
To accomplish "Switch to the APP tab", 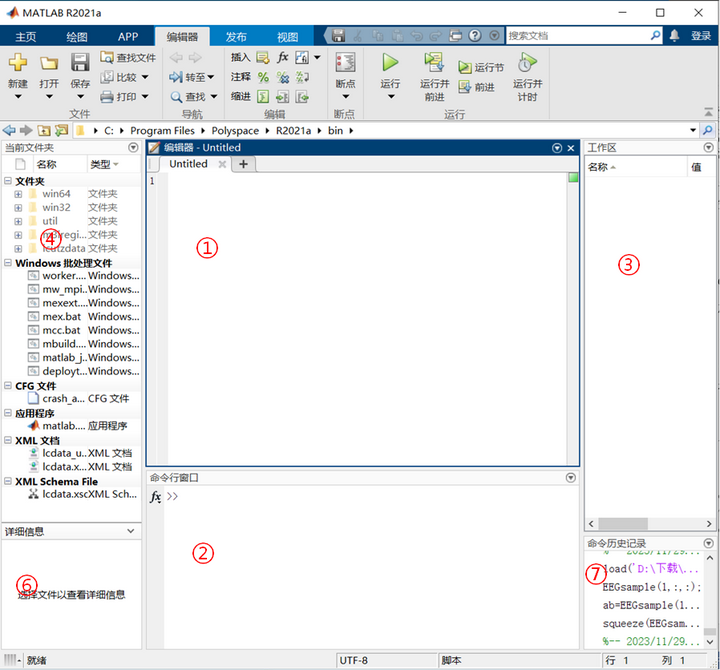I will (x=128, y=36).
